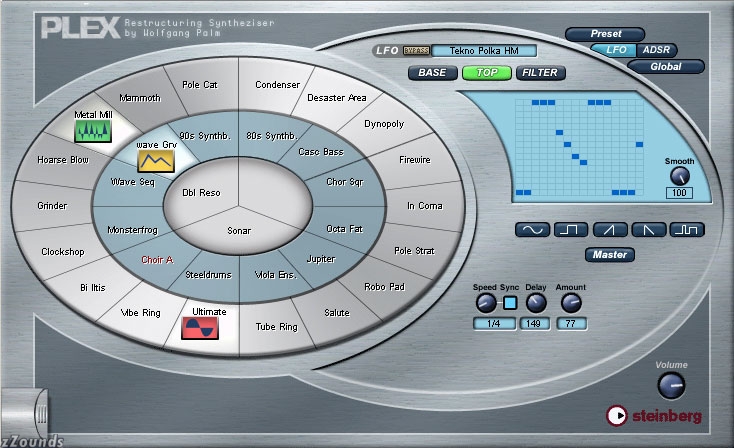Click the red Ultimate sine waveform icon
734x448 pixels.
pos(200,328)
